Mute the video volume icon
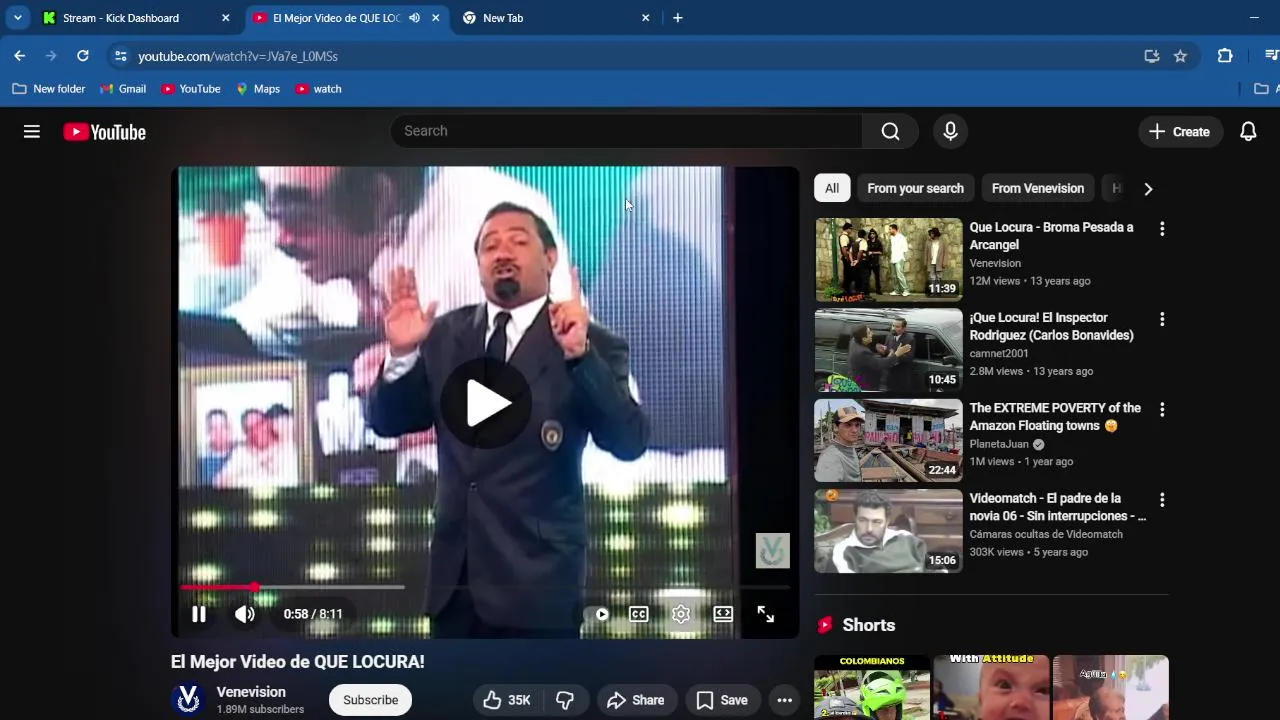 (245, 614)
